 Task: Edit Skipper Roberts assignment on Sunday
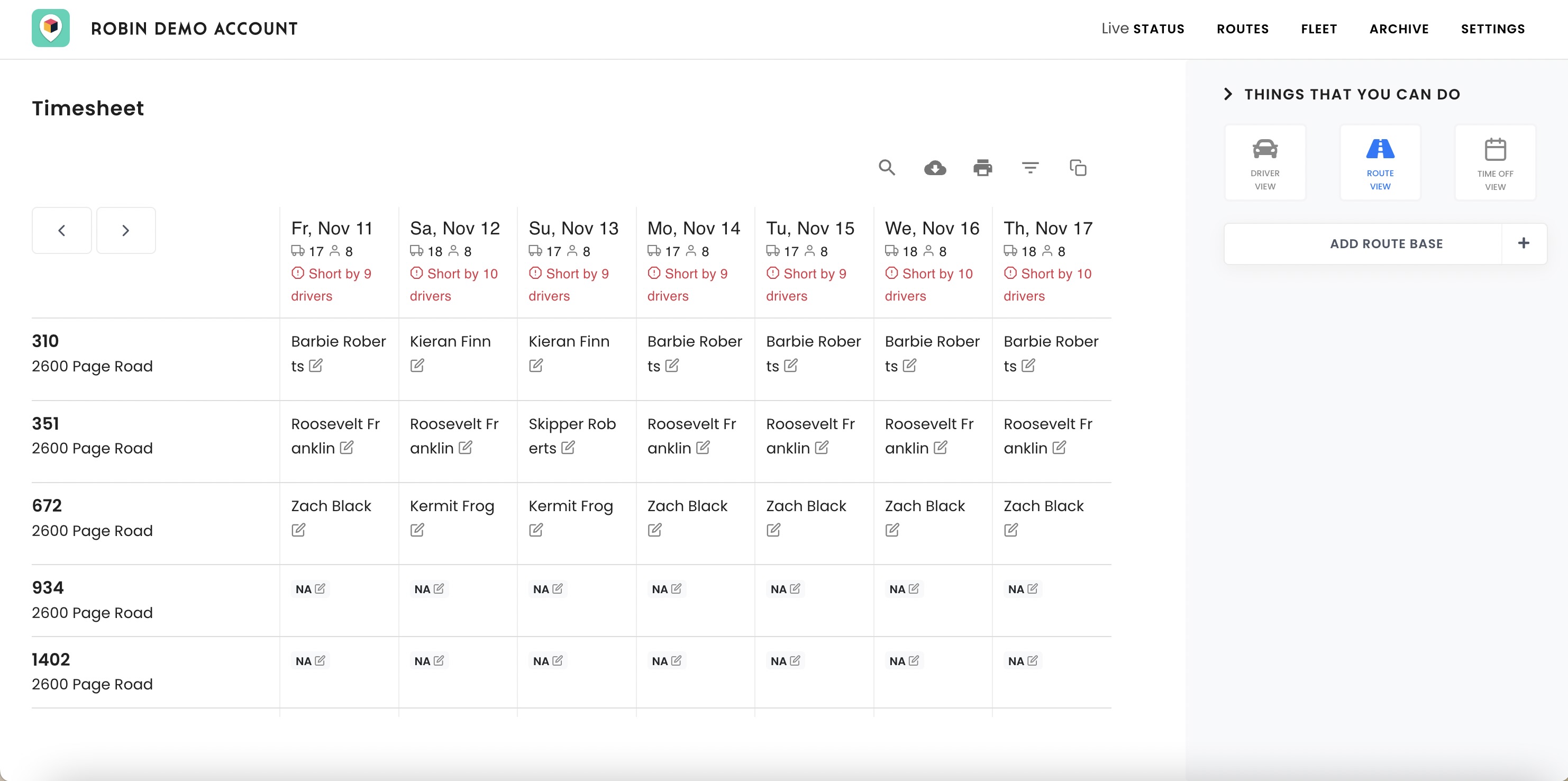click(568, 448)
